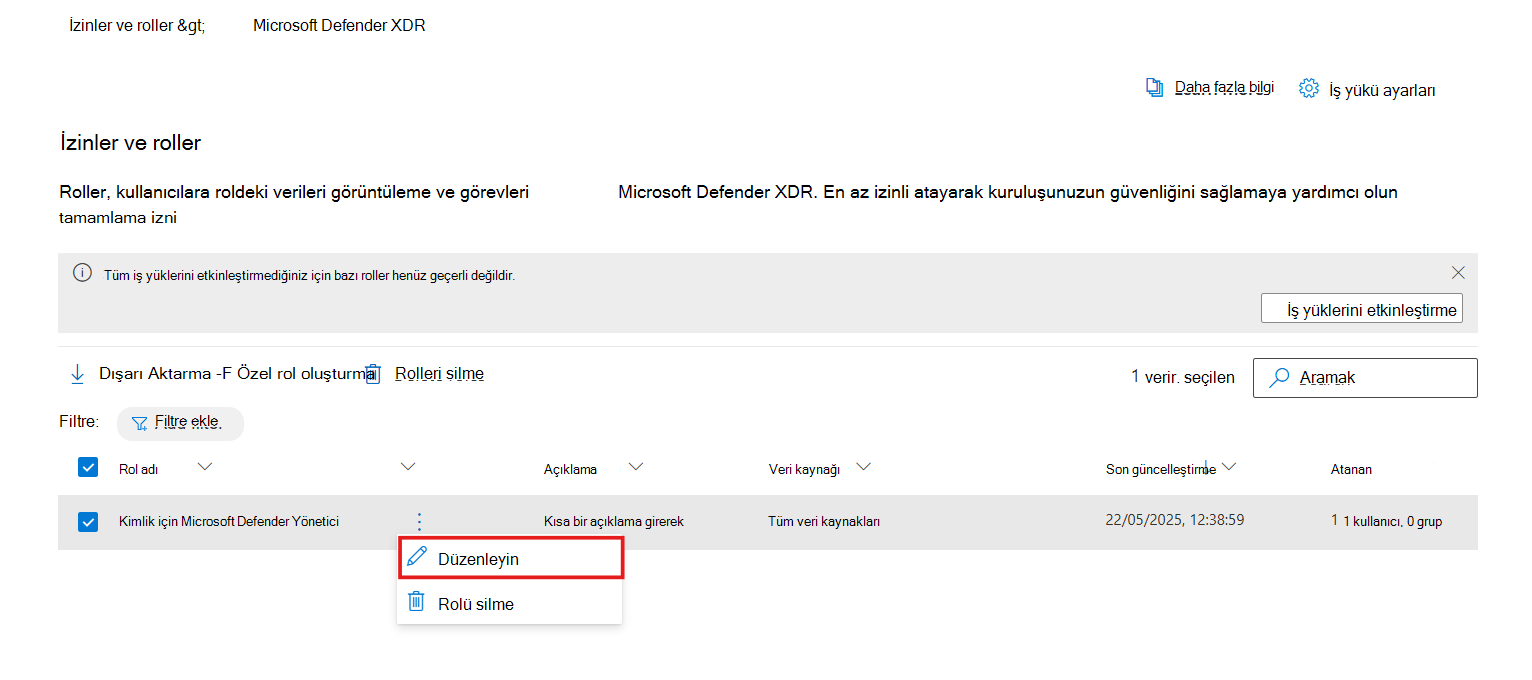Click Rolleri silme
Image resolution: width=1532 pixels, height=680 pixels.
coord(439,374)
